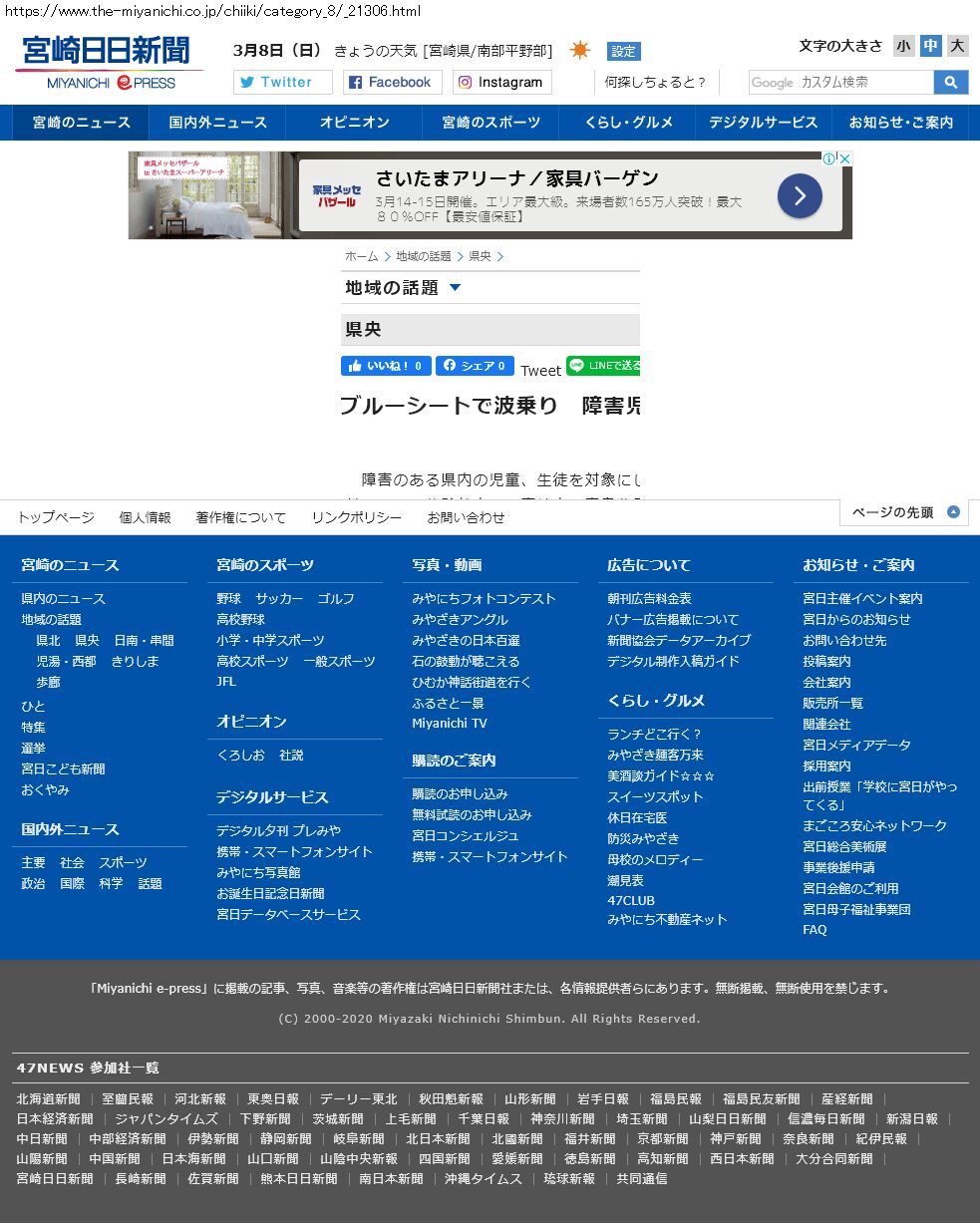The height and width of the screenshot is (1223, 980).
Task: Open オピニオン nav tab
Action: click(354, 123)
